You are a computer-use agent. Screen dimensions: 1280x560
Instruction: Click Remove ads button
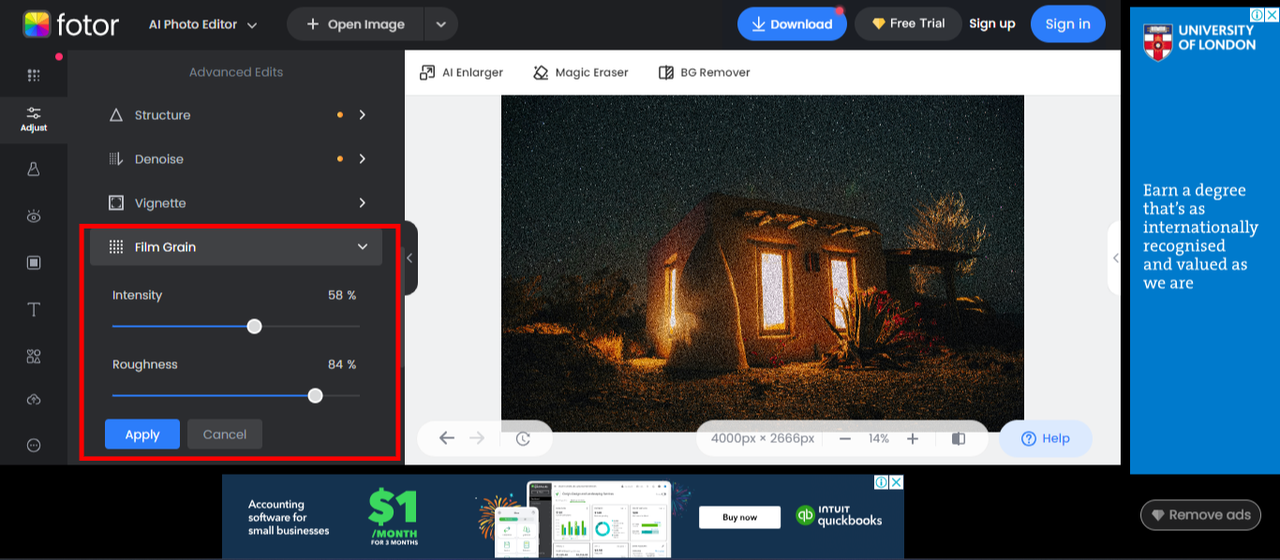[1201, 515]
